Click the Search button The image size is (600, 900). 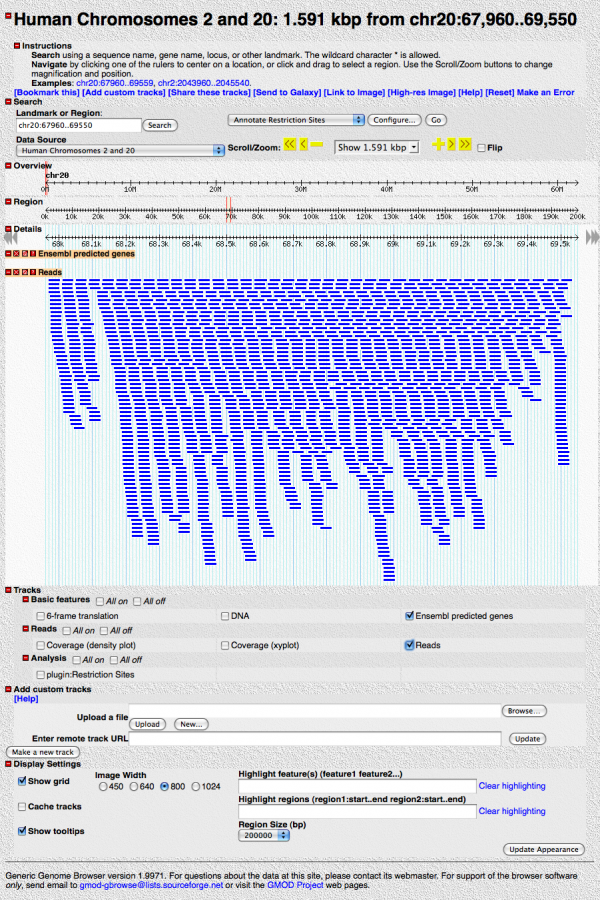[x=160, y=125]
